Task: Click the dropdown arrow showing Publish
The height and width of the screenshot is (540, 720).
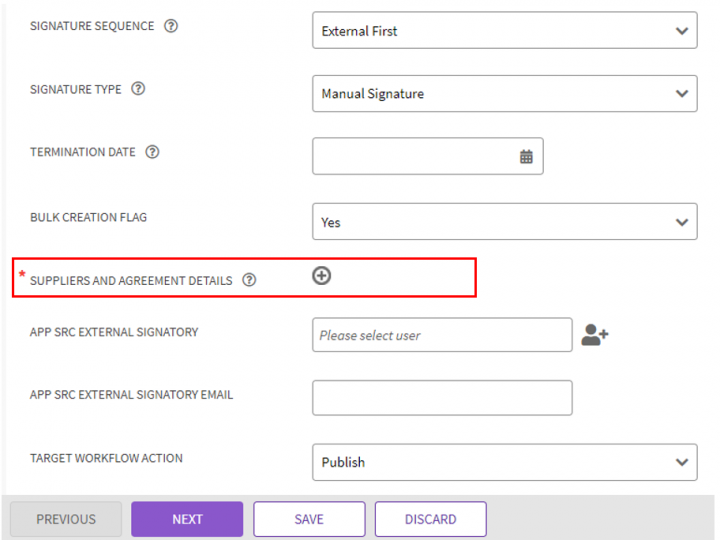Action: click(x=682, y=462)
